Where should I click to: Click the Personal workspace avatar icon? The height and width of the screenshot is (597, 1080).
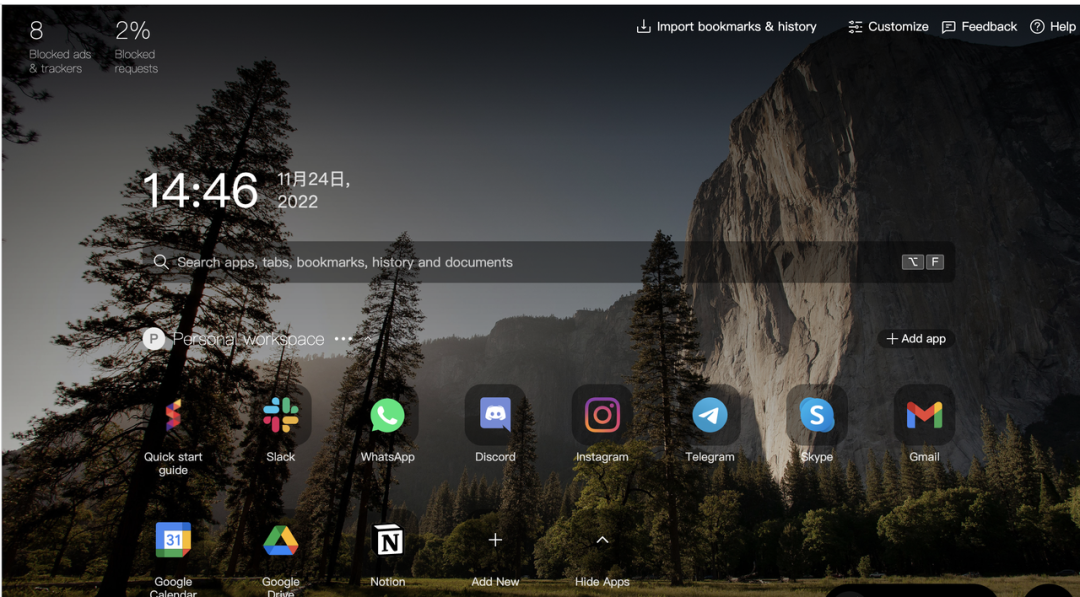tap(154, 339)
